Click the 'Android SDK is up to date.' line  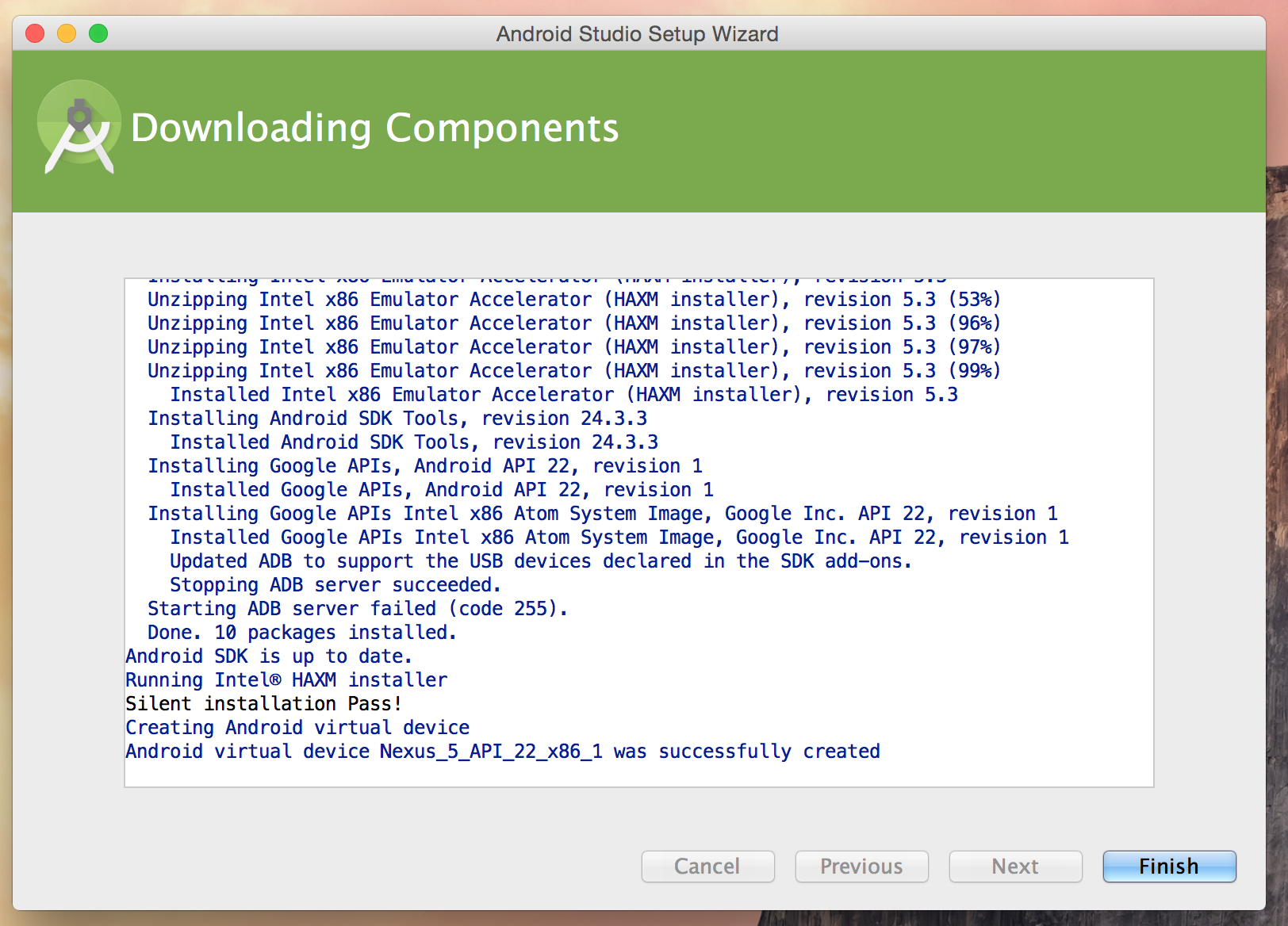pos(269,656)
